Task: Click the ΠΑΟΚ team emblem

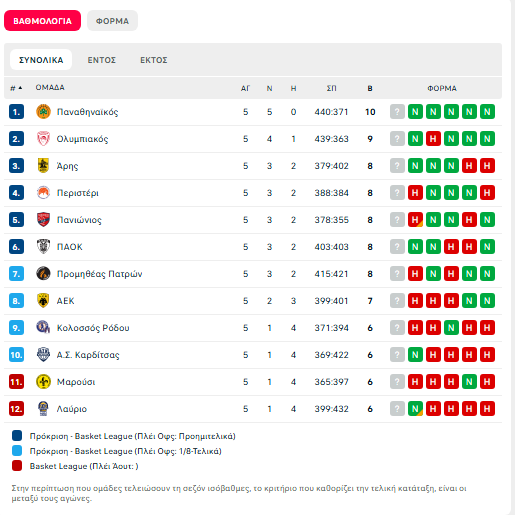Action: pos(43,247)
